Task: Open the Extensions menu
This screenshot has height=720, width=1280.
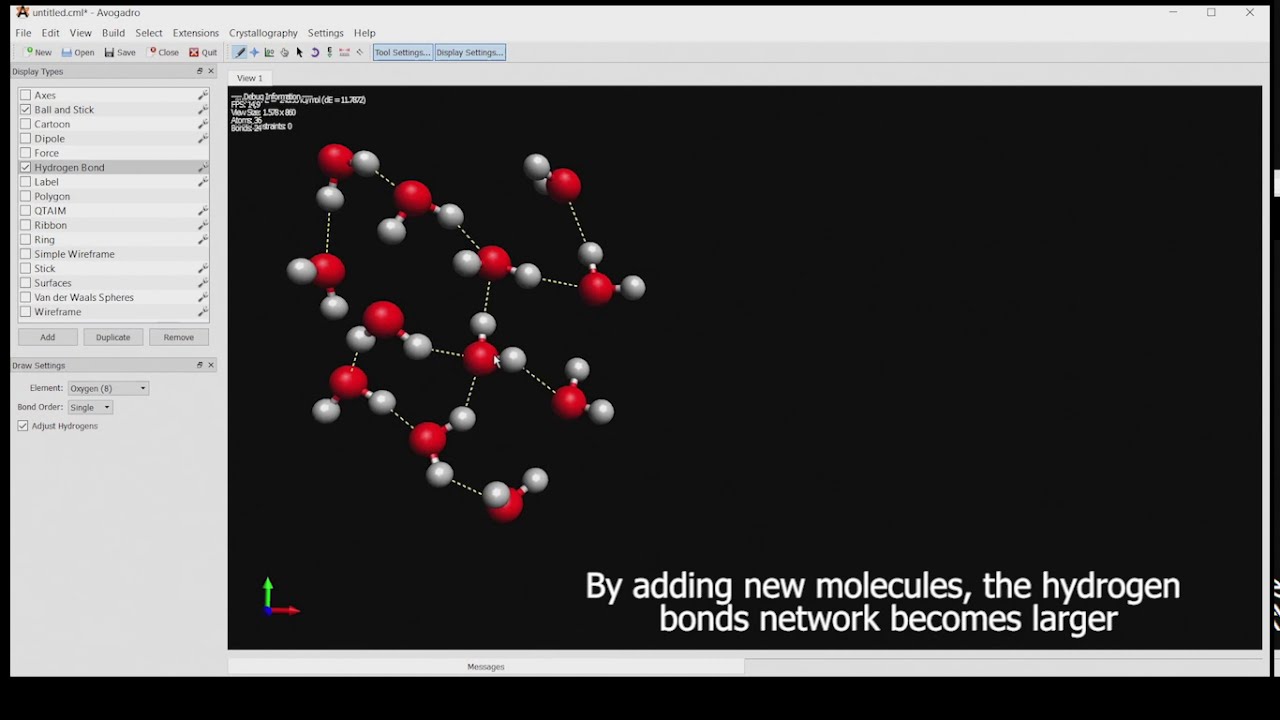Action: click(x=195, y=33)
